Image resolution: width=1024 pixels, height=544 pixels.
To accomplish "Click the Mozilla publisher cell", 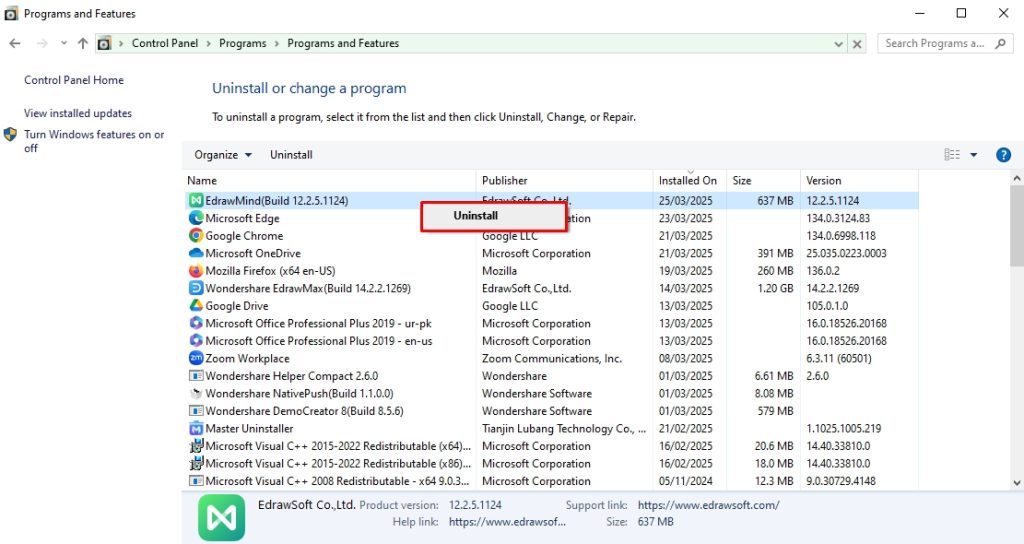I will 499,270.
